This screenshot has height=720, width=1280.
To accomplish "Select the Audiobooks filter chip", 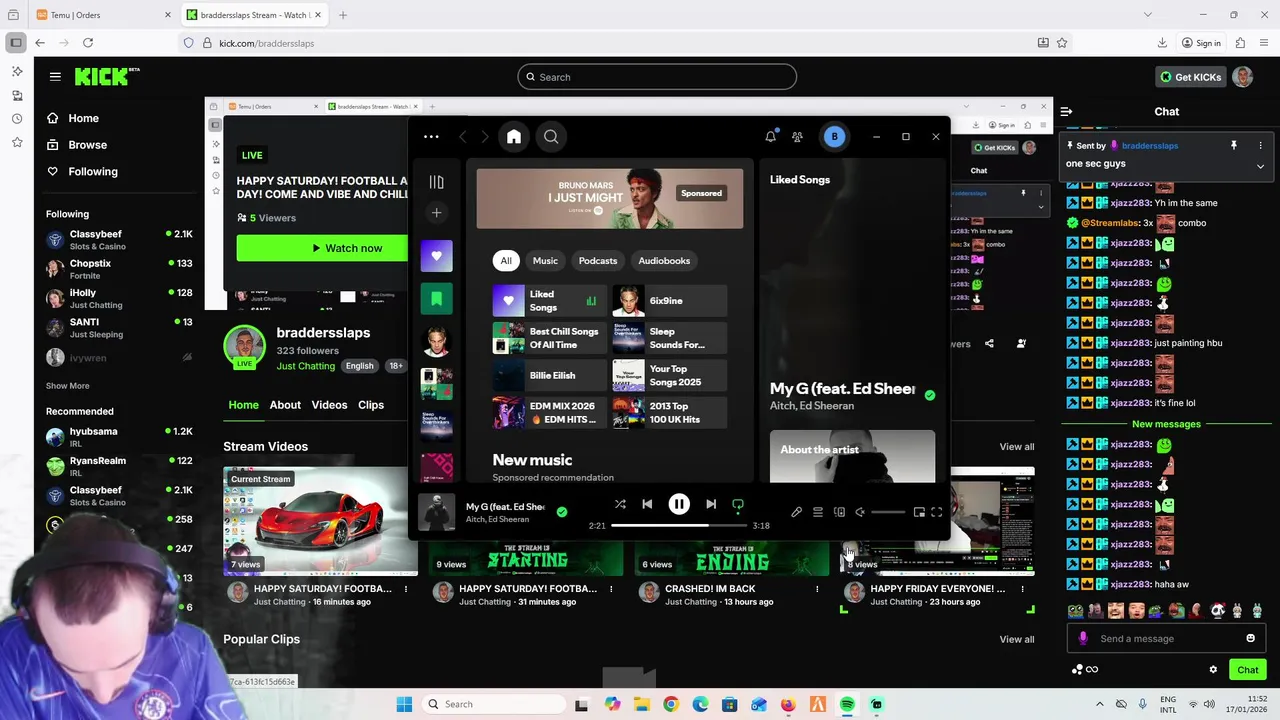I will (664, 261).
